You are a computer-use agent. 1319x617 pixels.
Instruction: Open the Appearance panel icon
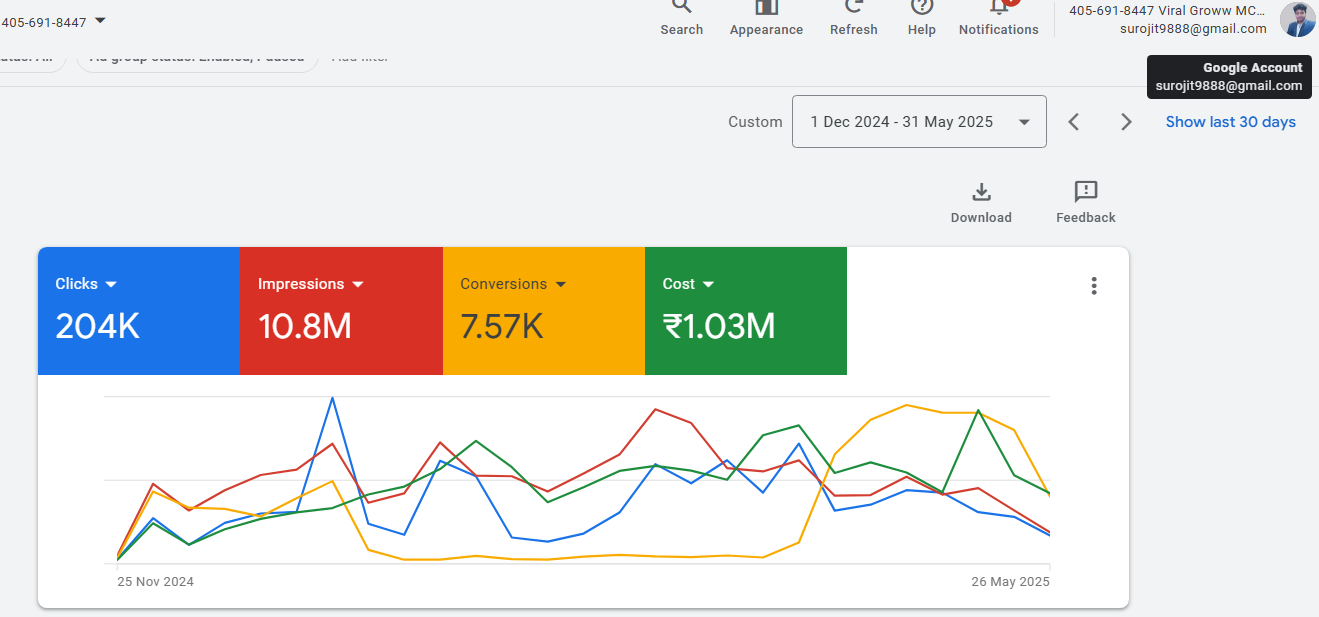tap(766, 8)
